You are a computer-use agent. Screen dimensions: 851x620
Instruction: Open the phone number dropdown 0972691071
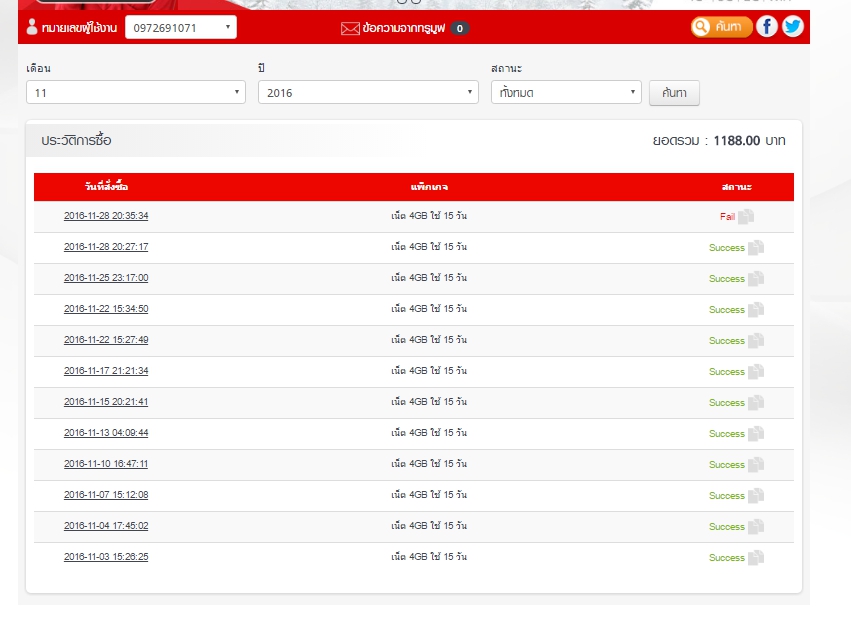point(181,28)
